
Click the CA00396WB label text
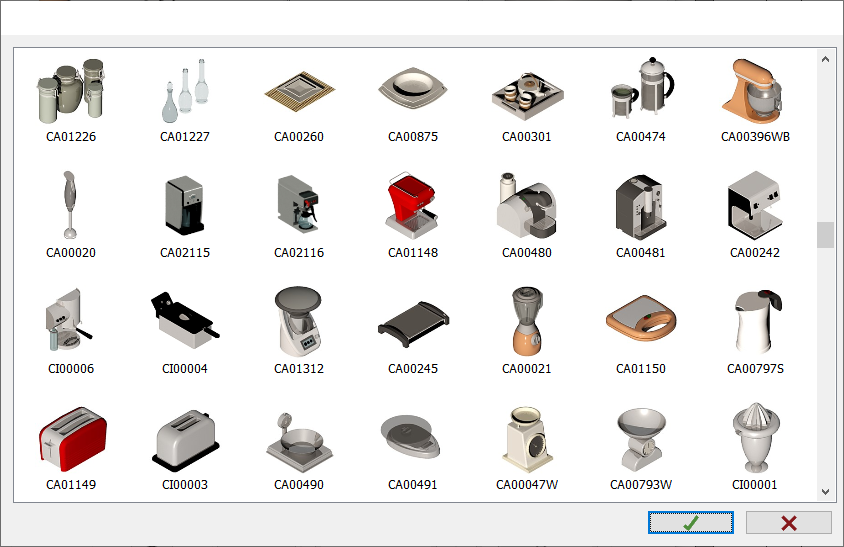point(755,137)
